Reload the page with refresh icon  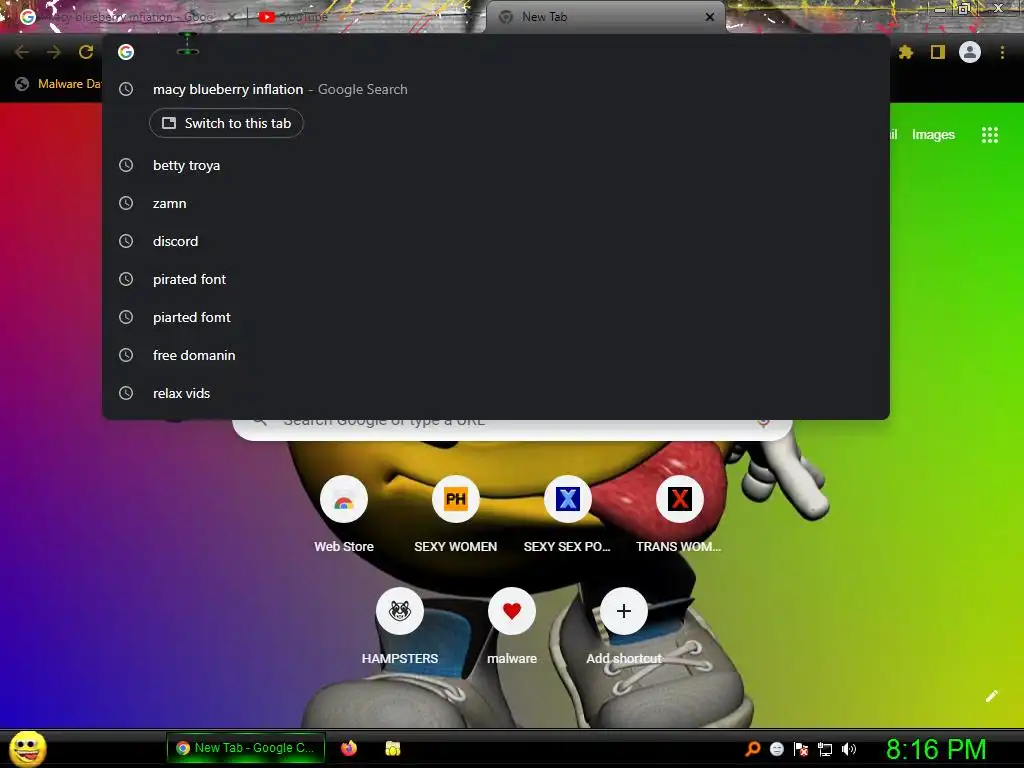click(x=86, y=52)
